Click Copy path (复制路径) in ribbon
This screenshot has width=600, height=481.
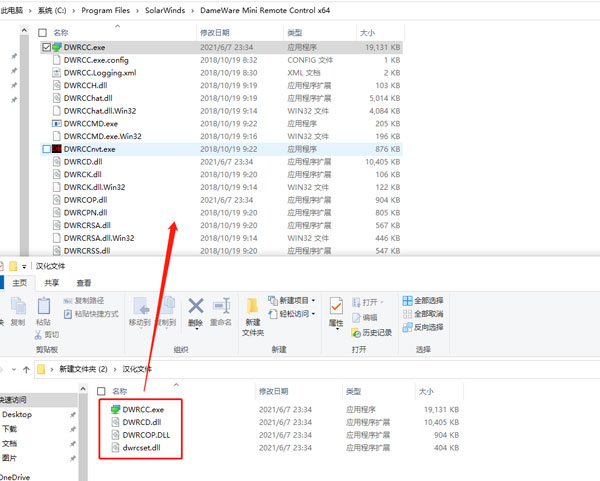[x=84, y=301]
